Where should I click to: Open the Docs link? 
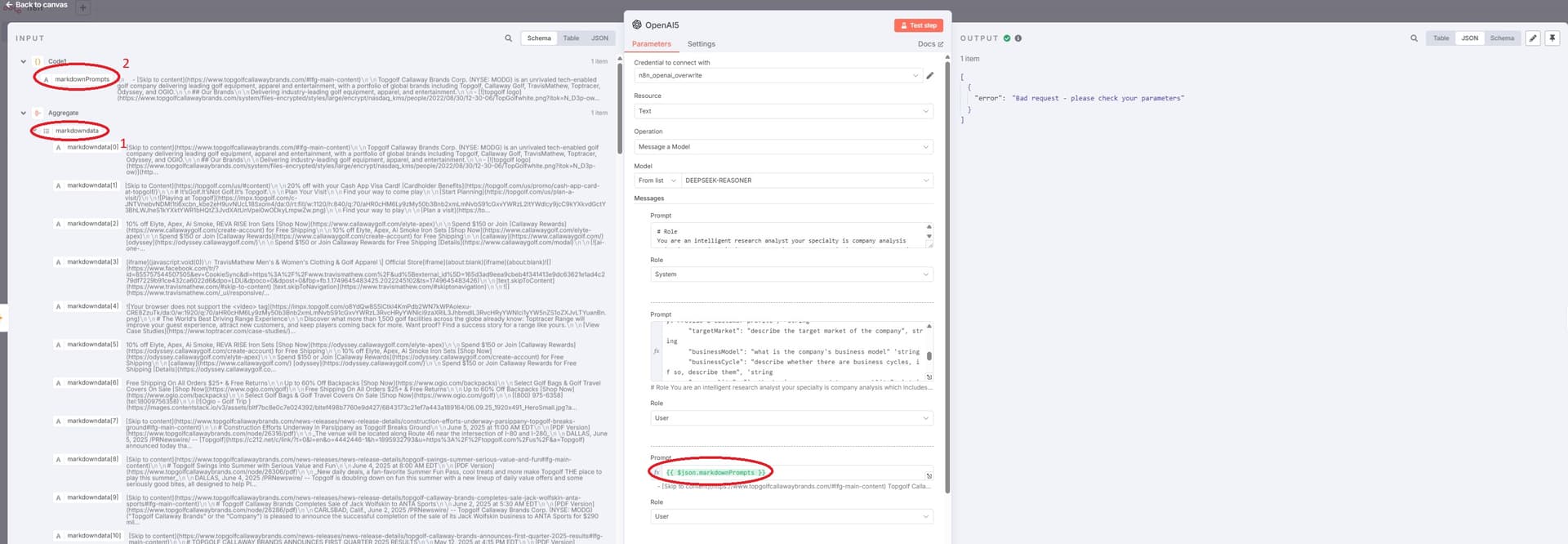(x=930, y=44)
